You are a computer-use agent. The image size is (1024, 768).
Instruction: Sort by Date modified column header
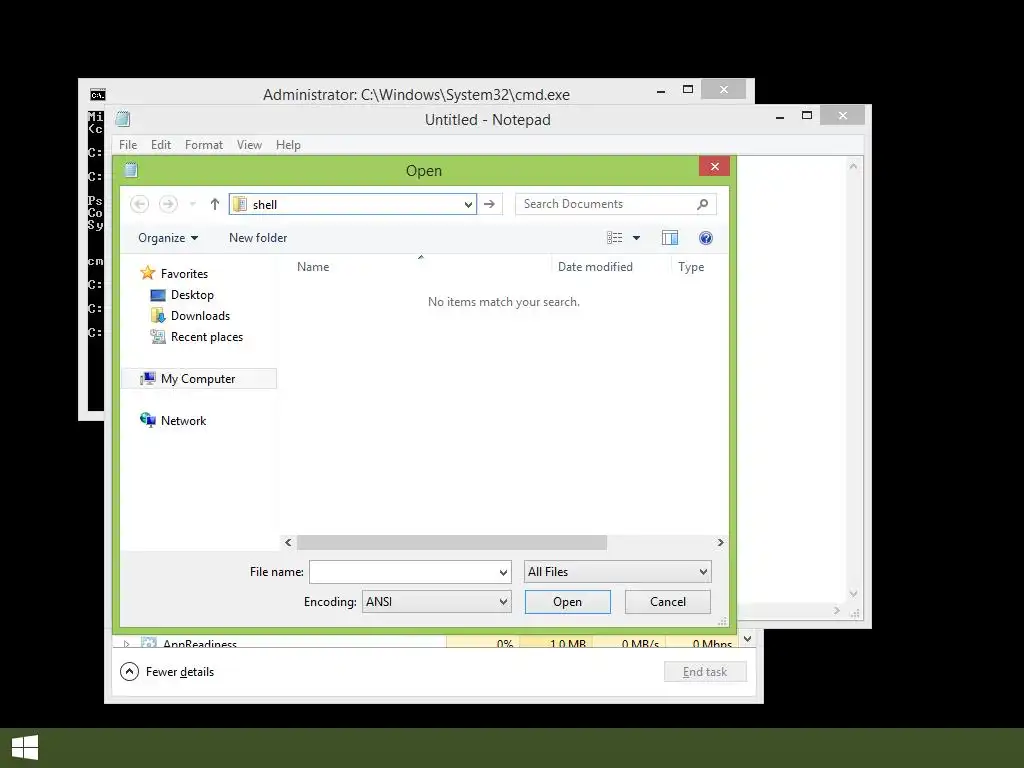tap(595, 266)
